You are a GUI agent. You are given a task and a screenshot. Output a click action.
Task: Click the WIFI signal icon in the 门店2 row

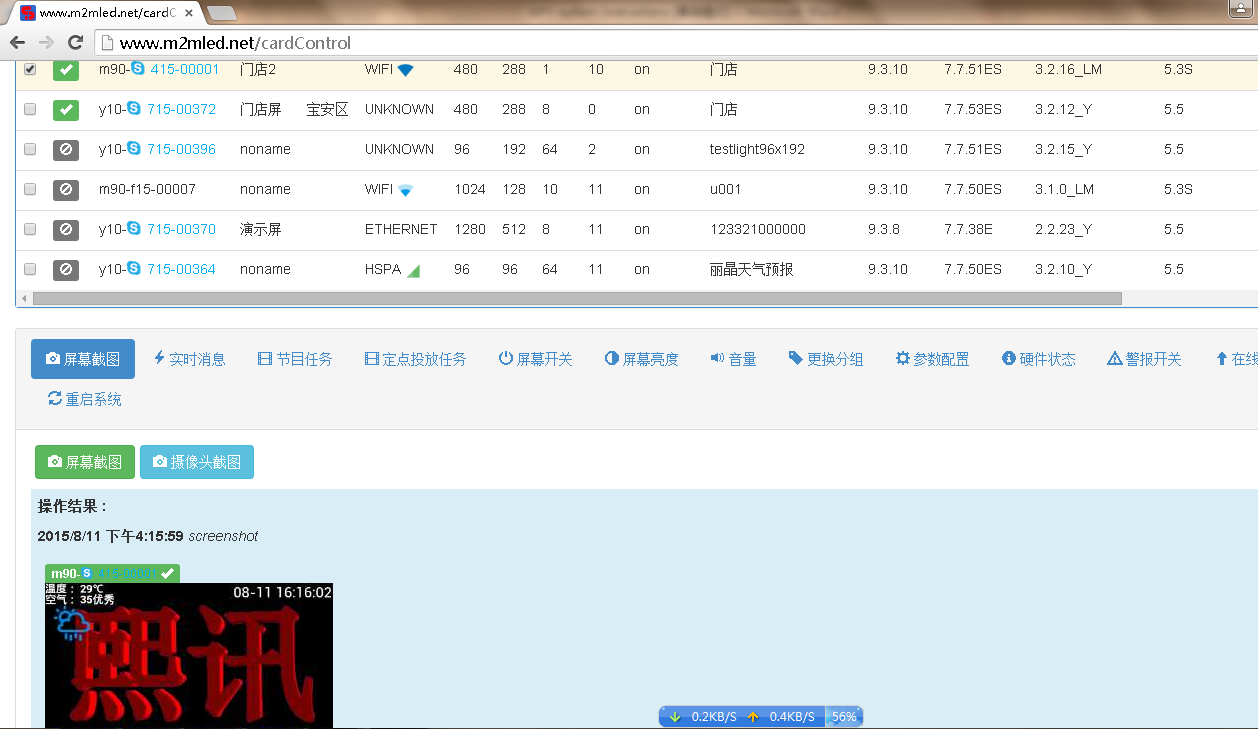click(405, 70)
